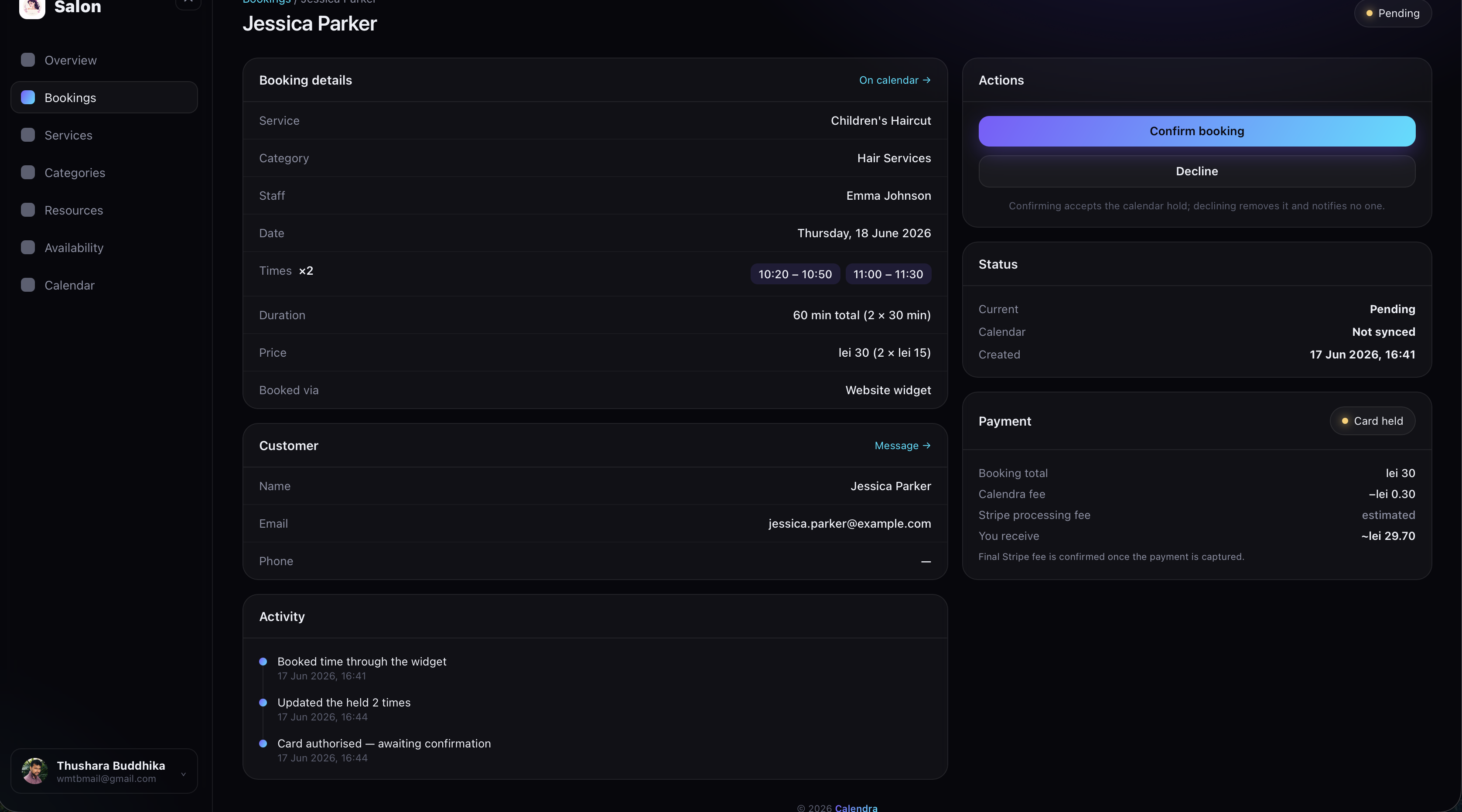Click the Children's Haircut service value
This screenshot has height=812, width=1462.
pos(881,120)
